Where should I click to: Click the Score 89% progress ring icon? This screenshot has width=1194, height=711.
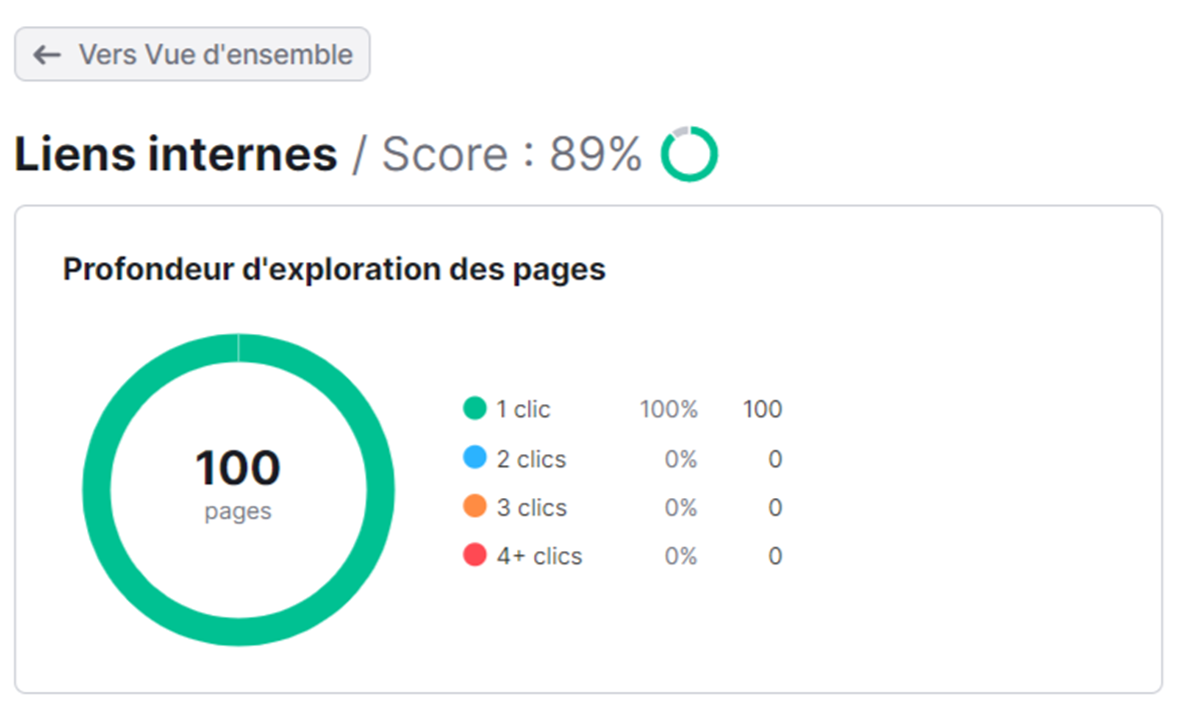(688, 154)
